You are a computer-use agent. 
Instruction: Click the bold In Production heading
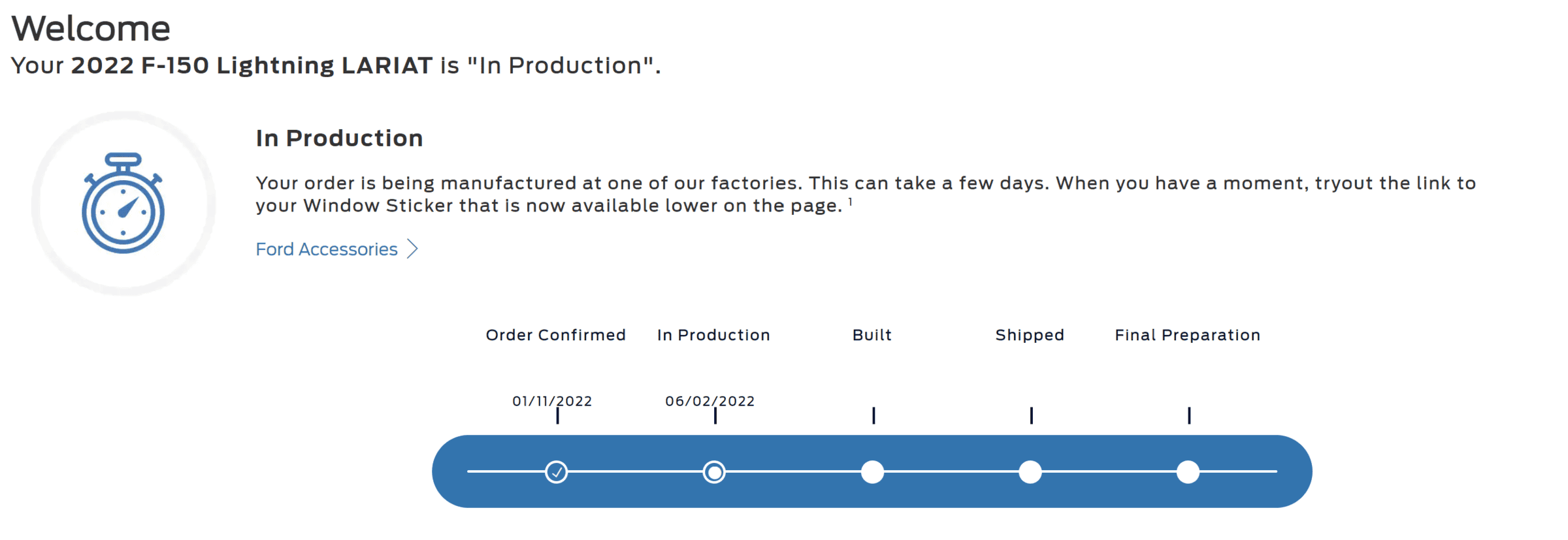[x=339, y=138]
